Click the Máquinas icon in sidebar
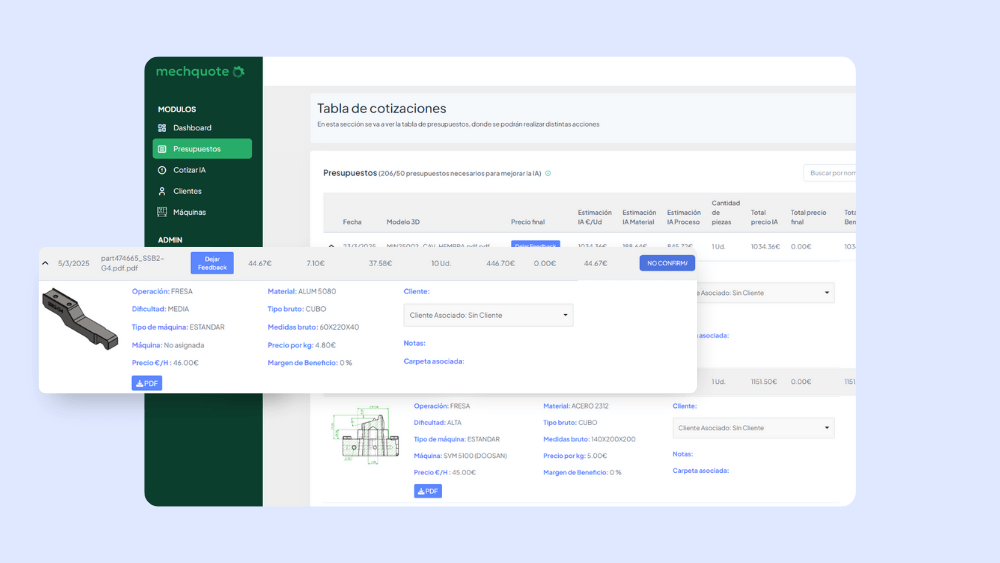 tap(162, 212)
